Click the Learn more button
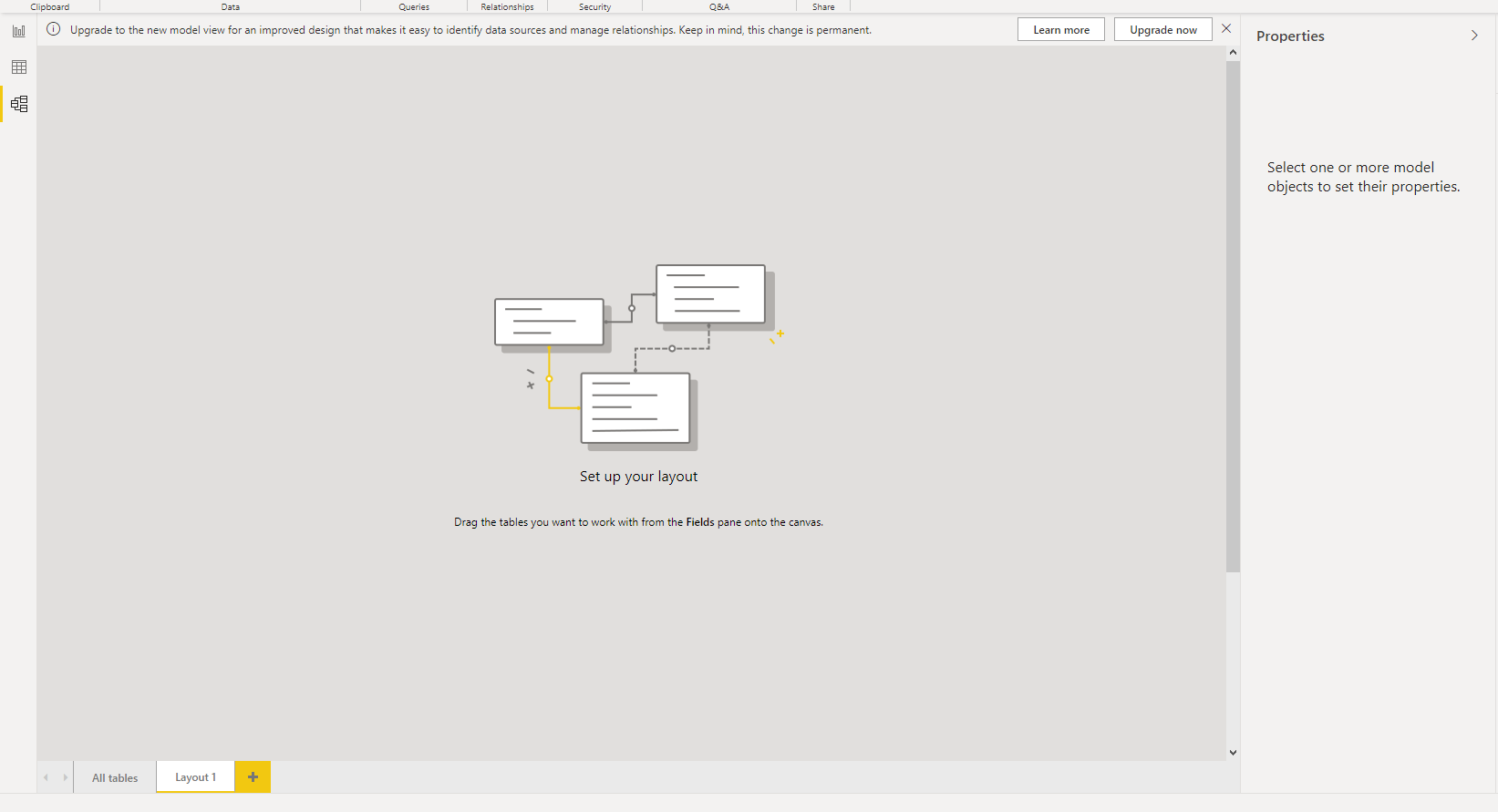 1061,30
